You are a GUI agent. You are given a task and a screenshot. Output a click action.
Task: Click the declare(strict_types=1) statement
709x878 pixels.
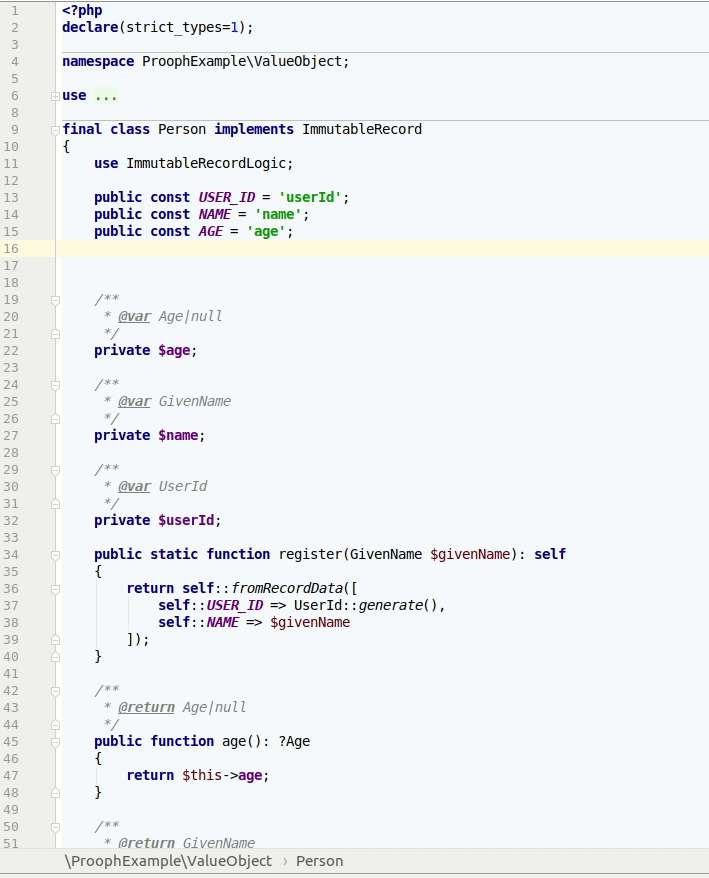[157, 27]
